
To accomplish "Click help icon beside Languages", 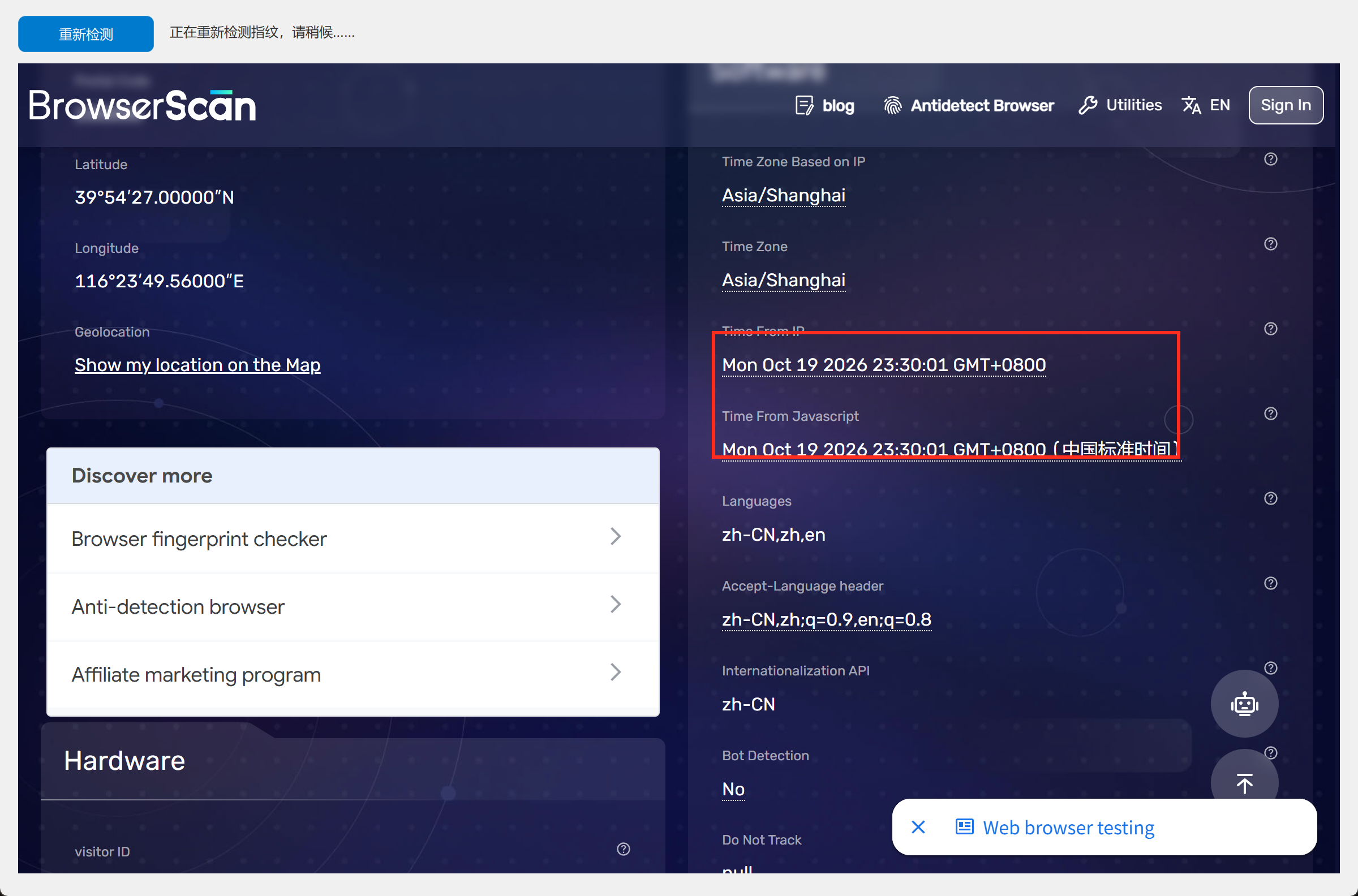I will [1270, 498].
